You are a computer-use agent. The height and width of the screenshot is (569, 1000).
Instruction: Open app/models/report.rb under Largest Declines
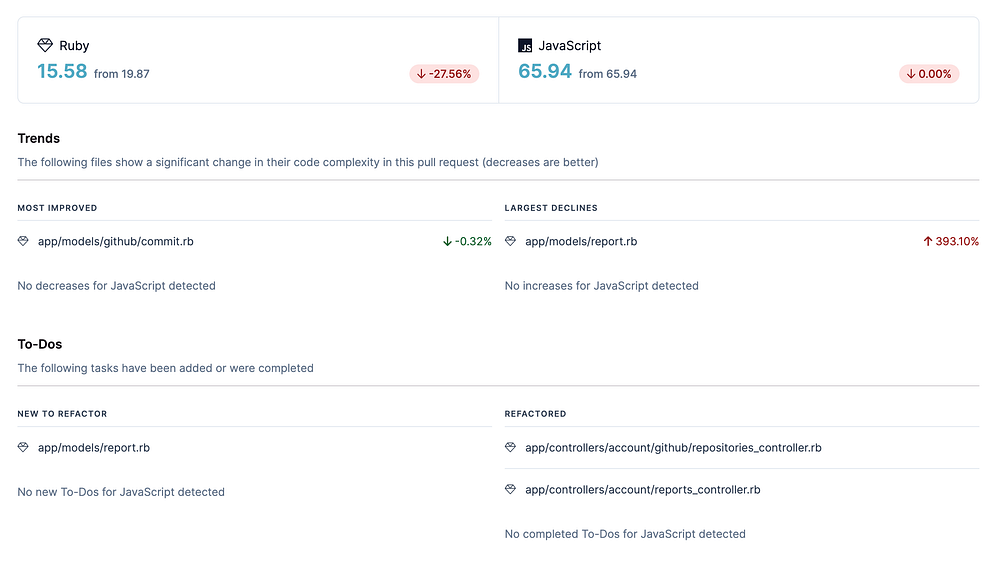[x=581, y=242]
